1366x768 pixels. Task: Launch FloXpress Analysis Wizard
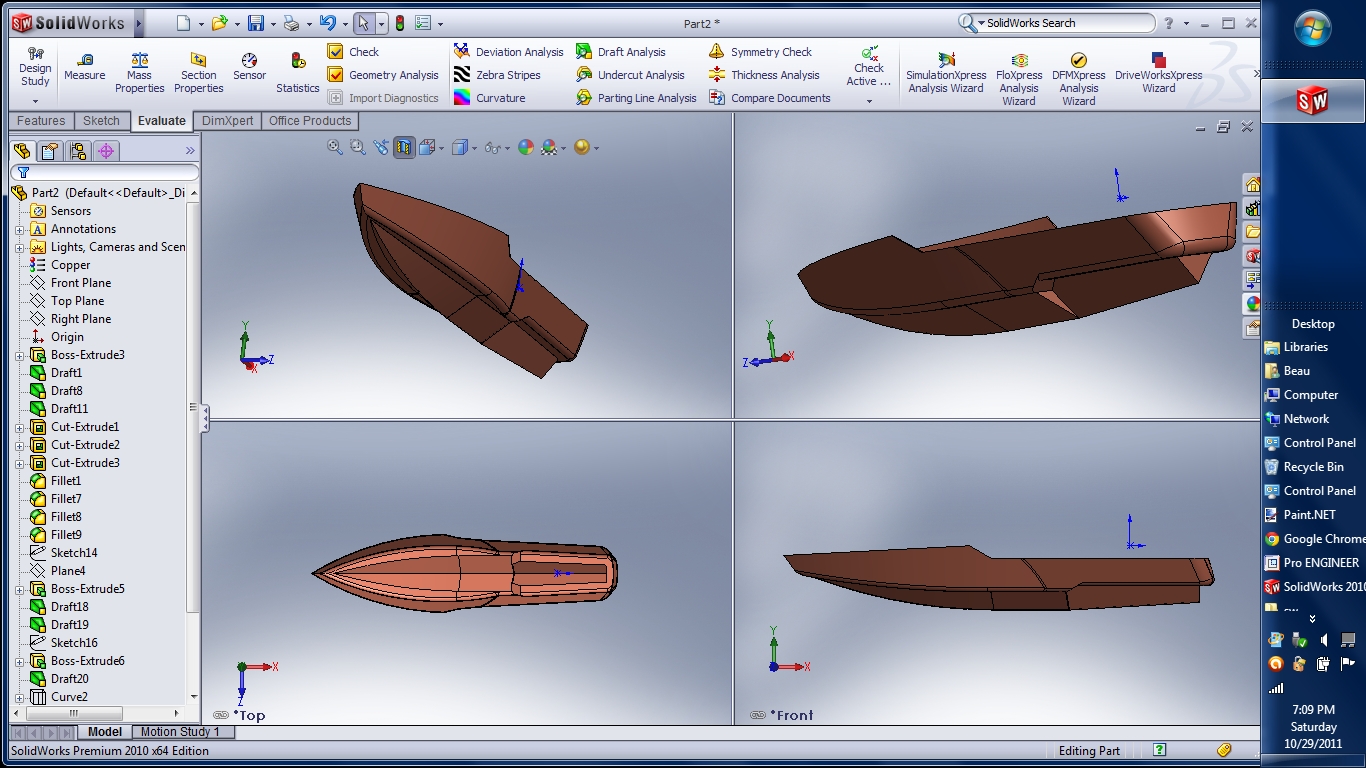[x=1019, y=79]
